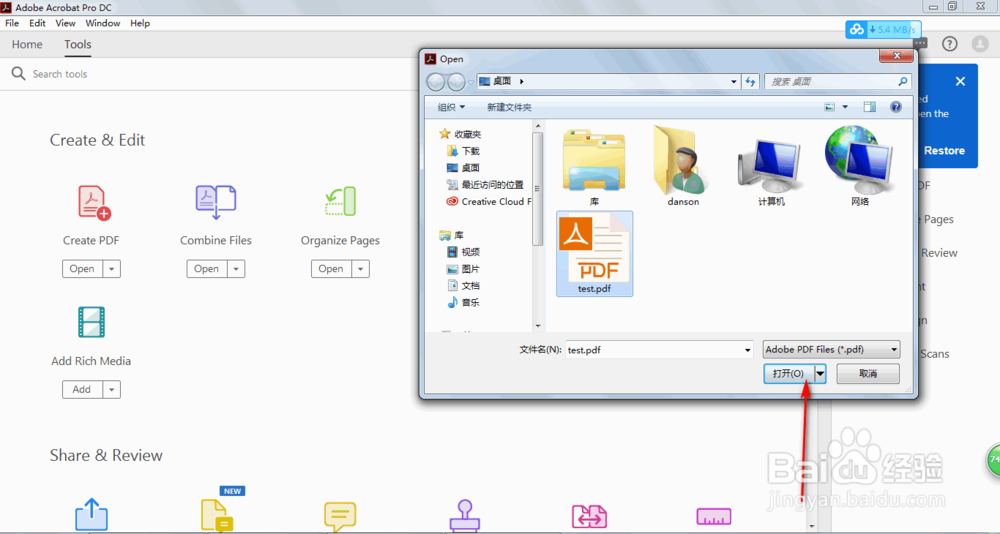Click the Create PDF tool icon
Viewport: 1000px width, 534px height.
[94, 202]
